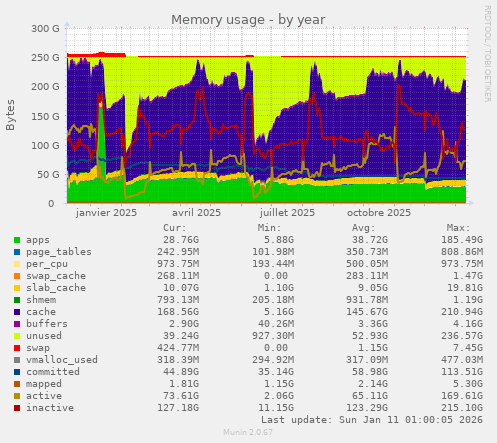Click the 'Avg:' column header
The height and width of the screenshot is (443, 497).
[364, 228]
